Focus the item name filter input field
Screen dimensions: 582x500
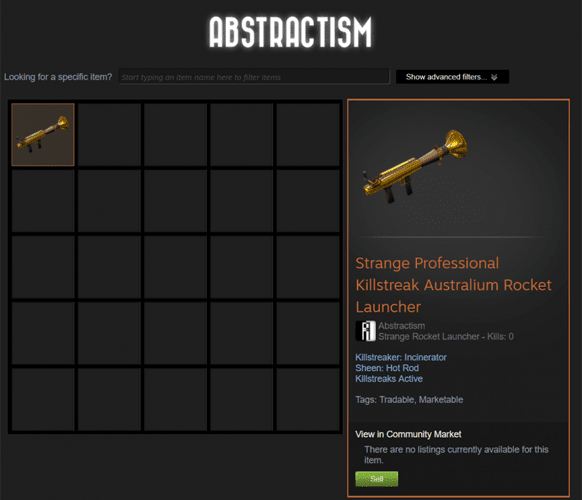(x=254, y=77)
